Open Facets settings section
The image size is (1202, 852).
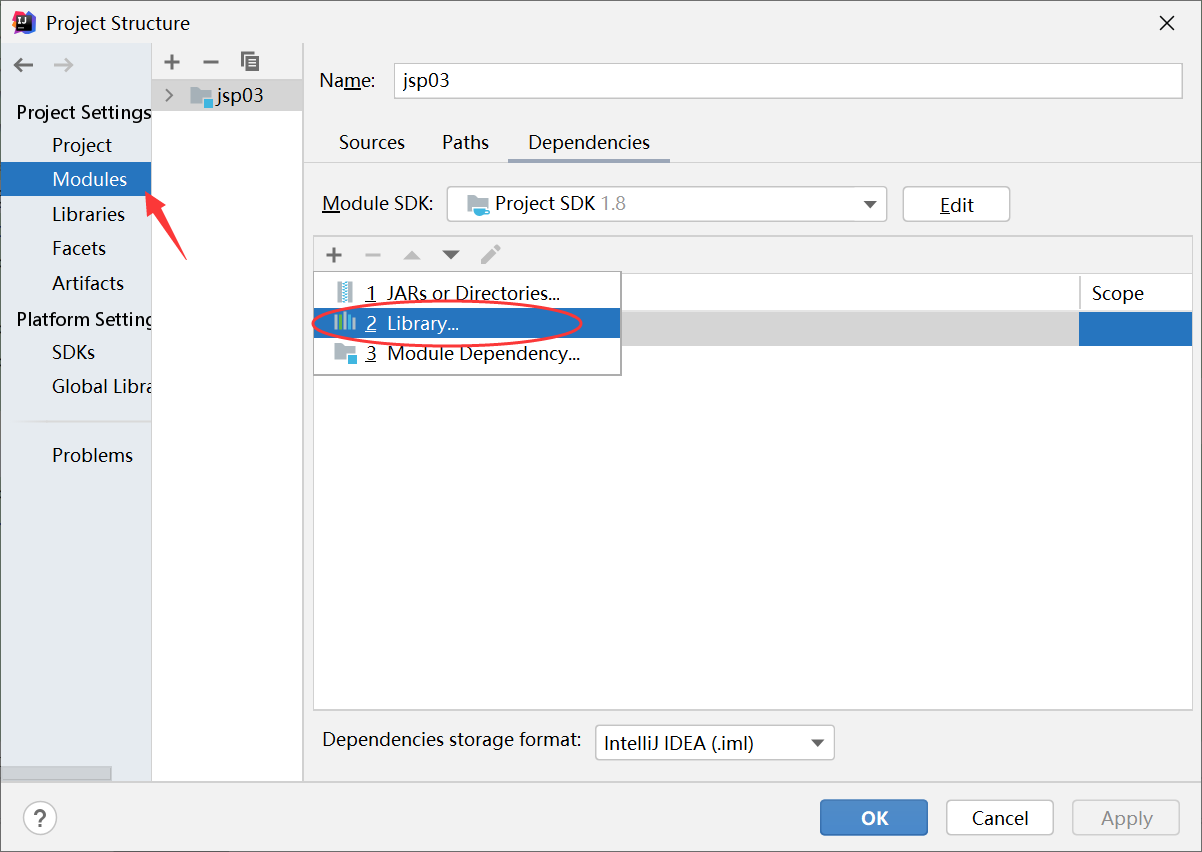(x=79, y=248)
